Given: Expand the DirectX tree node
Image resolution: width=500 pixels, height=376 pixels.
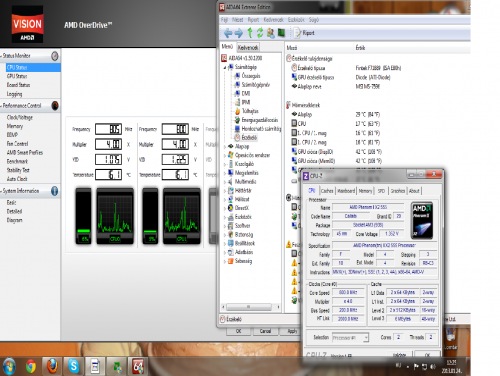Looking at the screenshot, I should coord(225,208).
